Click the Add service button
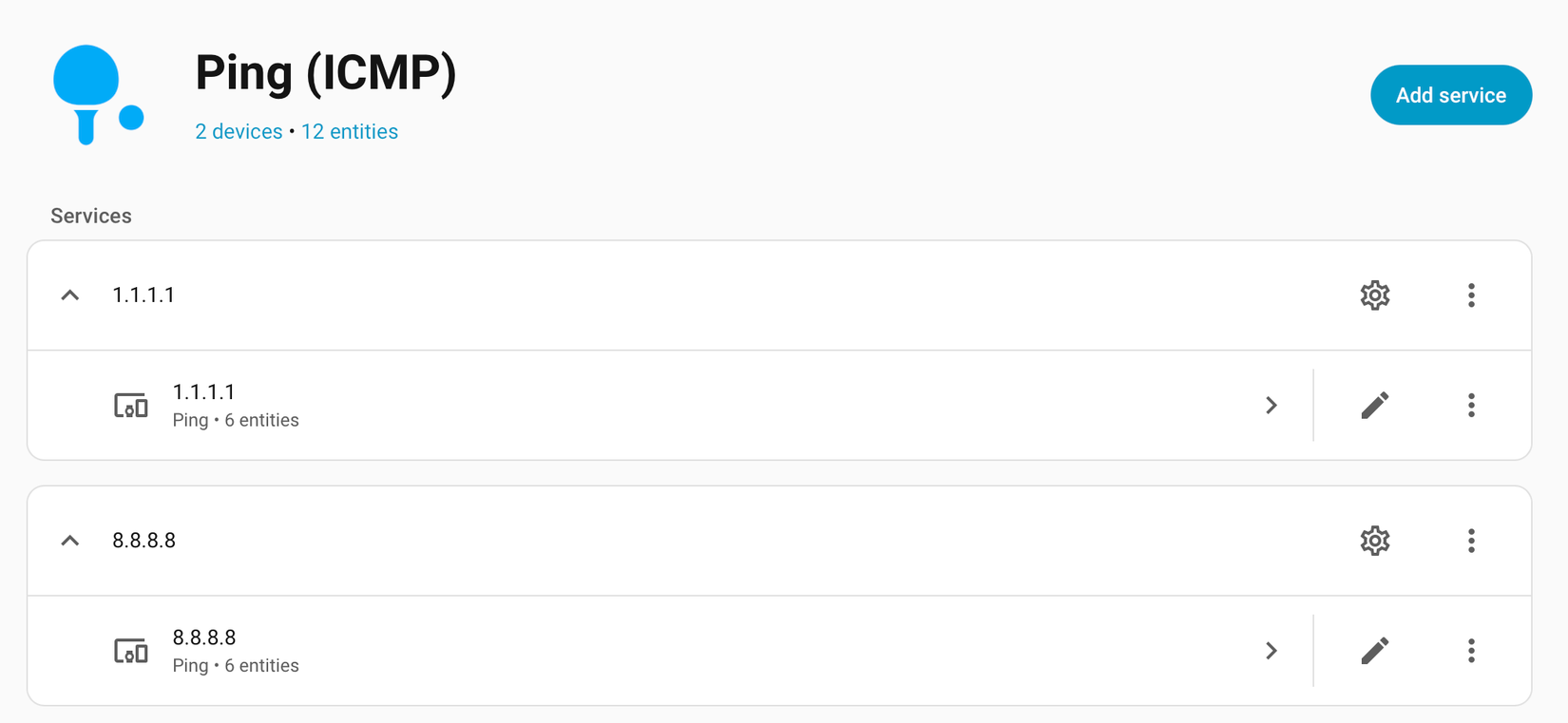Image resolution: width=1568 pixels, height=723 pixels. coord(1451,95)
